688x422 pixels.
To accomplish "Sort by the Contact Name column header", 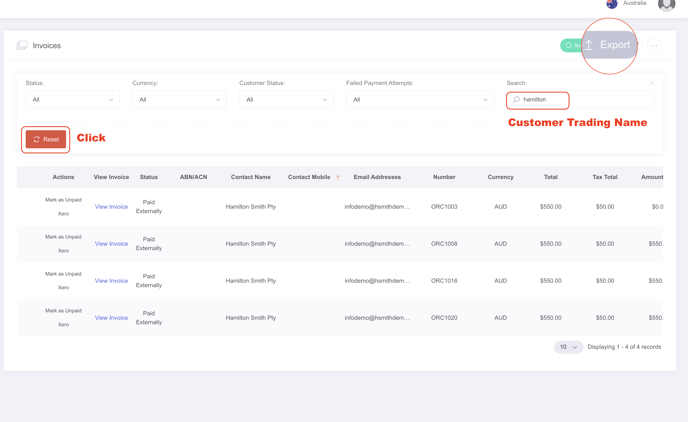I will click(251, 177).
